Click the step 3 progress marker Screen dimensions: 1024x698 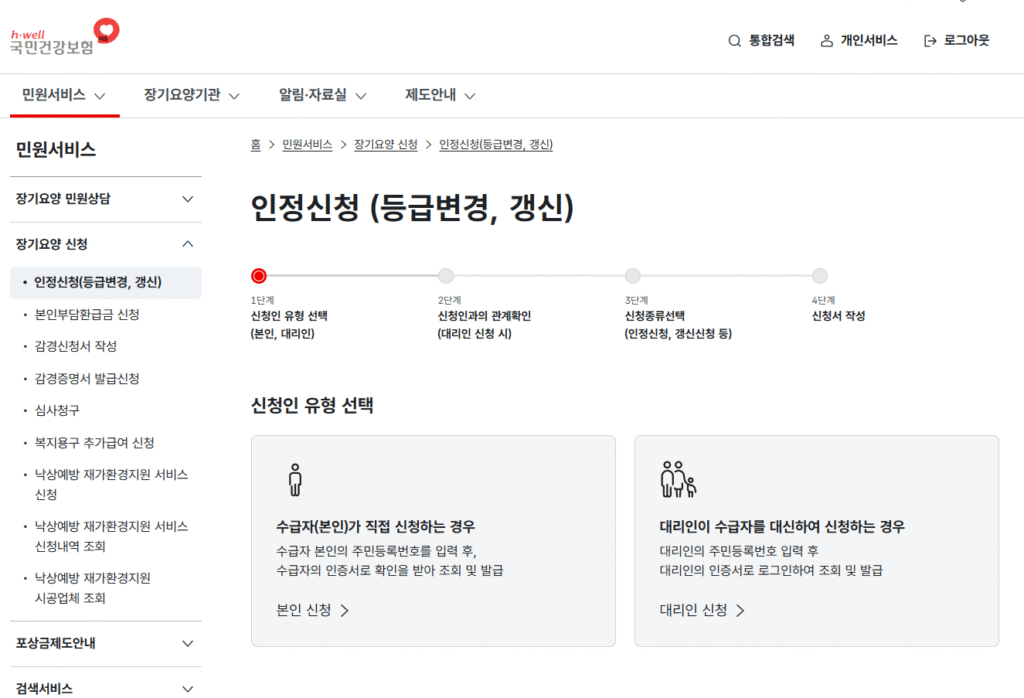[633, 276]
